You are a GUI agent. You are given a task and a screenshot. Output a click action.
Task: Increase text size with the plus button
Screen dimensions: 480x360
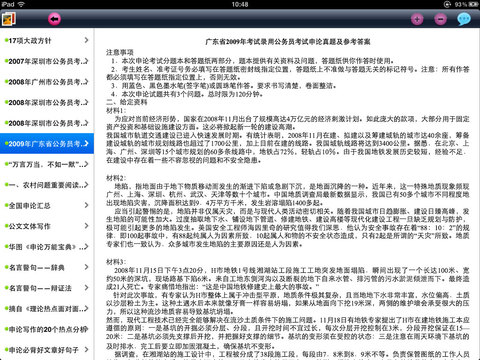[417, 19]
